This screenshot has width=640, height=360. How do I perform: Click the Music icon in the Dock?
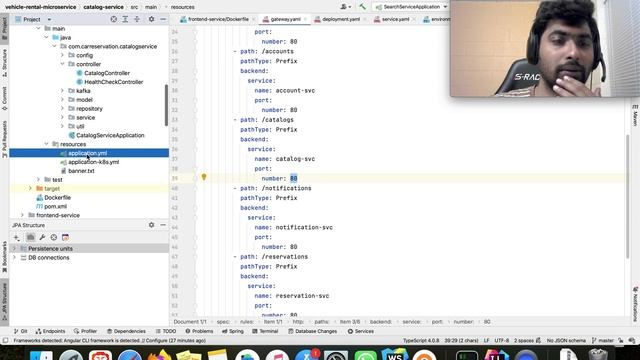pyautogui.click(x=278, y=356)
